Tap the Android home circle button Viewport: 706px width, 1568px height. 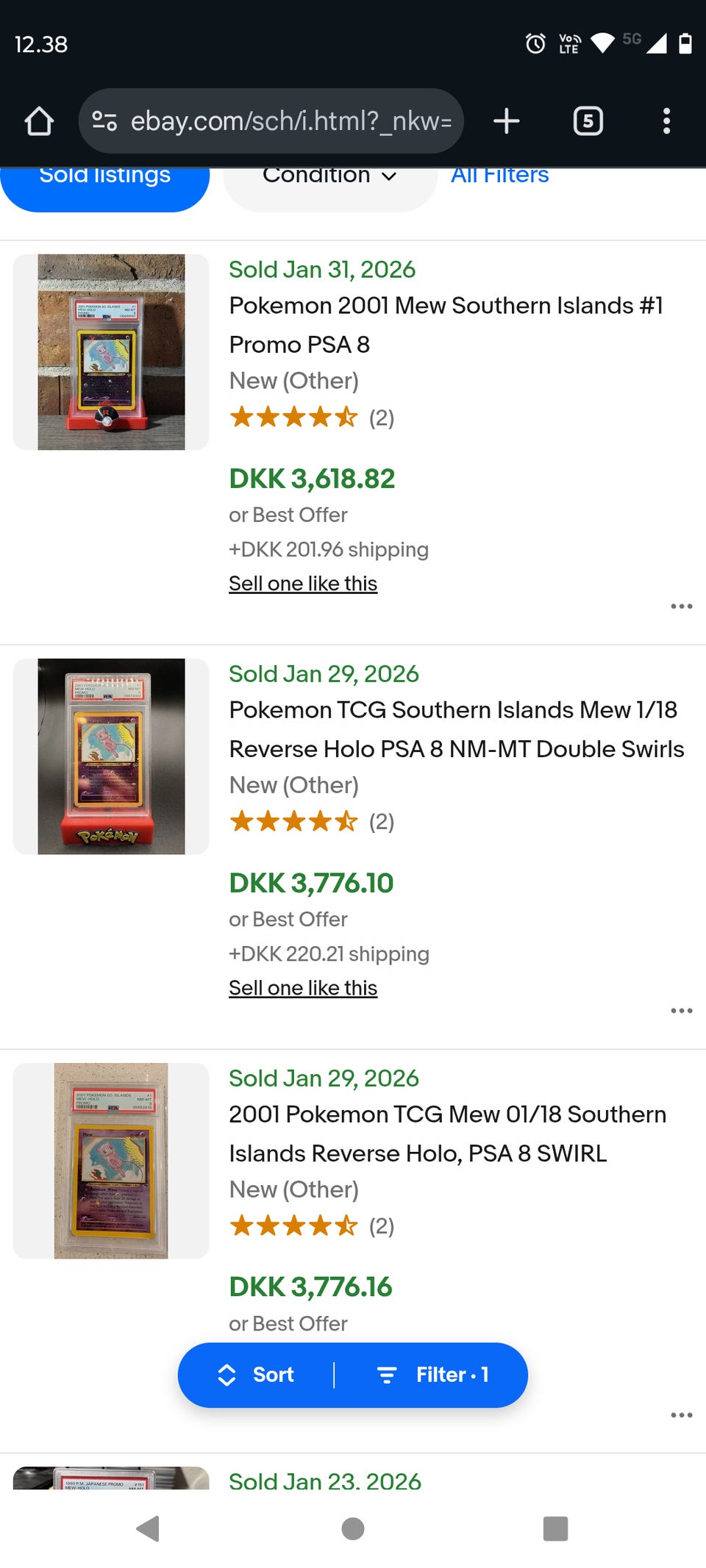click(353, 1529)
